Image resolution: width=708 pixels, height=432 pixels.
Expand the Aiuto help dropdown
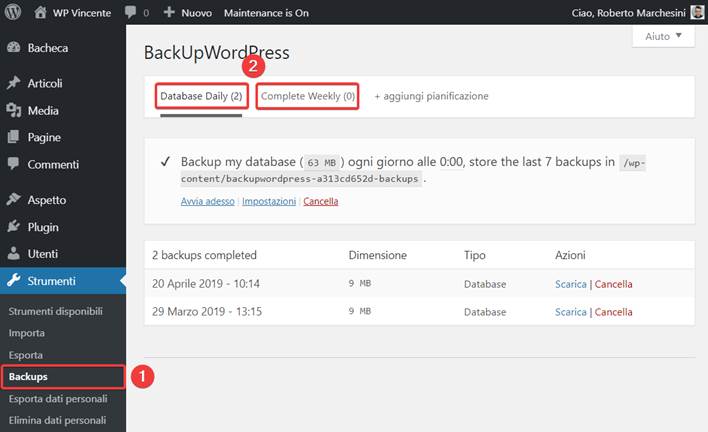click(663, 36)
